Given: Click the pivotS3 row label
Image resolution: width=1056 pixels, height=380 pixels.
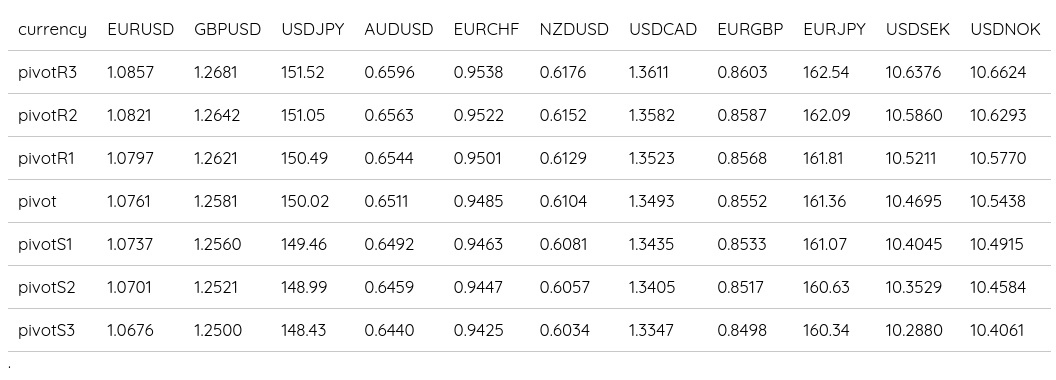Looking at the screenshot, I should pyautogui.click(x=46, y=331).
